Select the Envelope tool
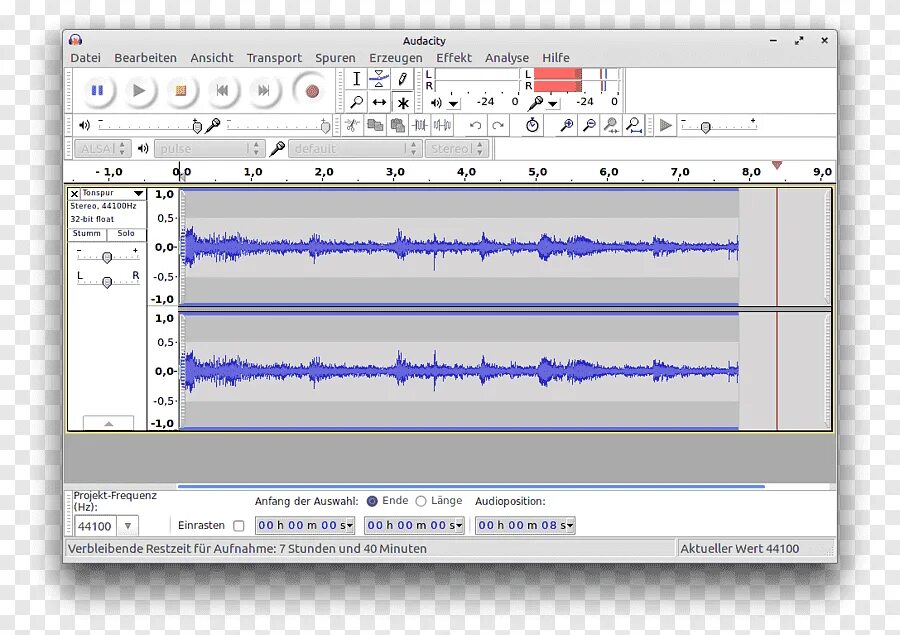900x635 pixels. click(x=379, y=79)
